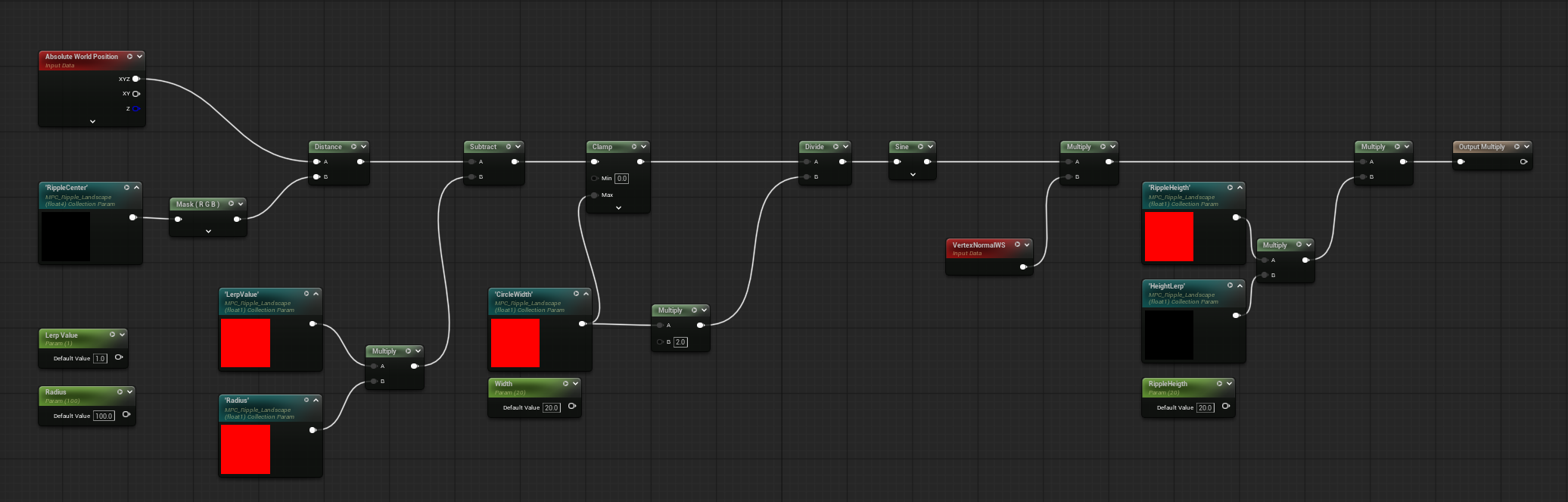Toggle the circle icon in Distance node header

[353, 147]
